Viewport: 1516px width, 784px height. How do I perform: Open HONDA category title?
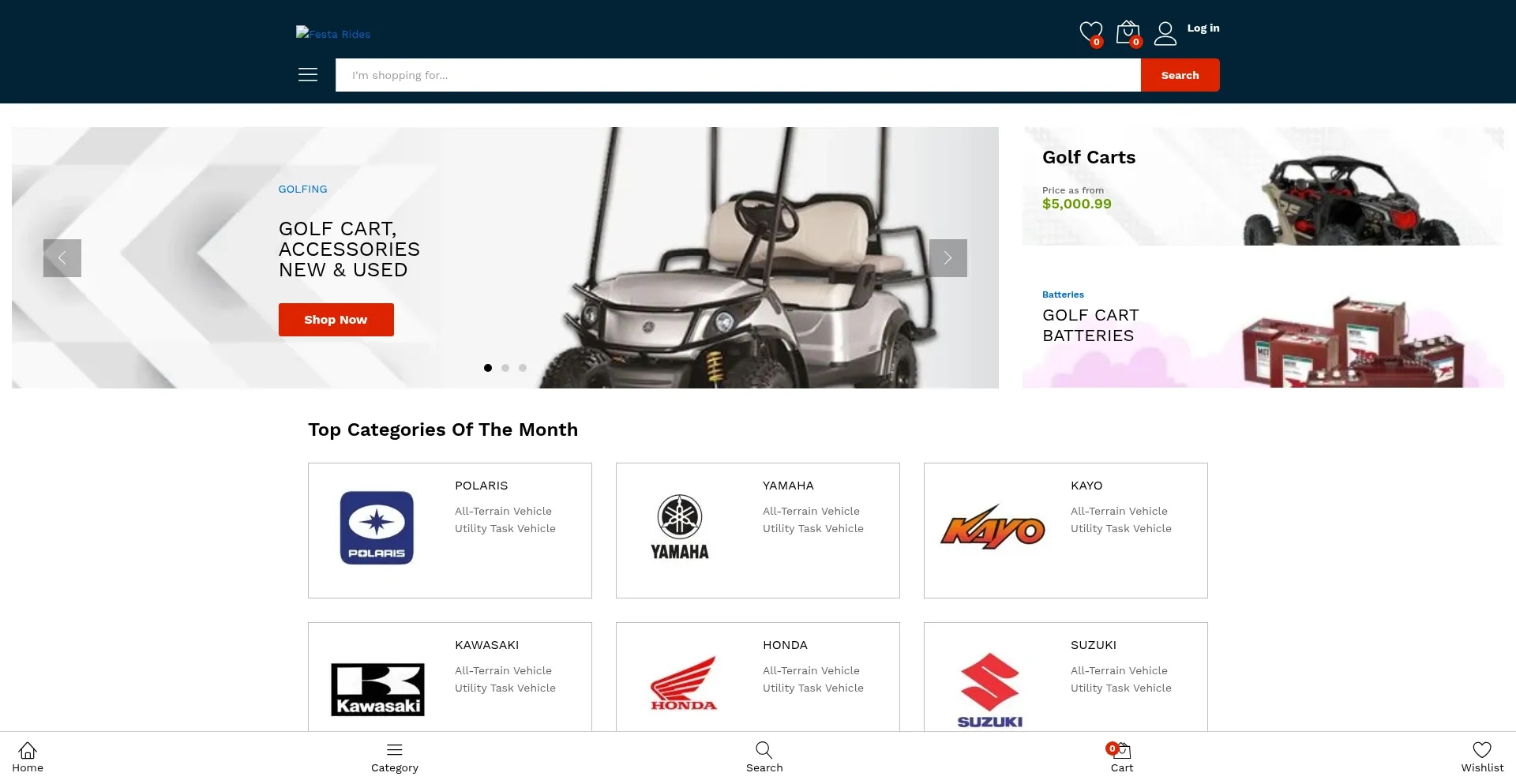(786, 645)
